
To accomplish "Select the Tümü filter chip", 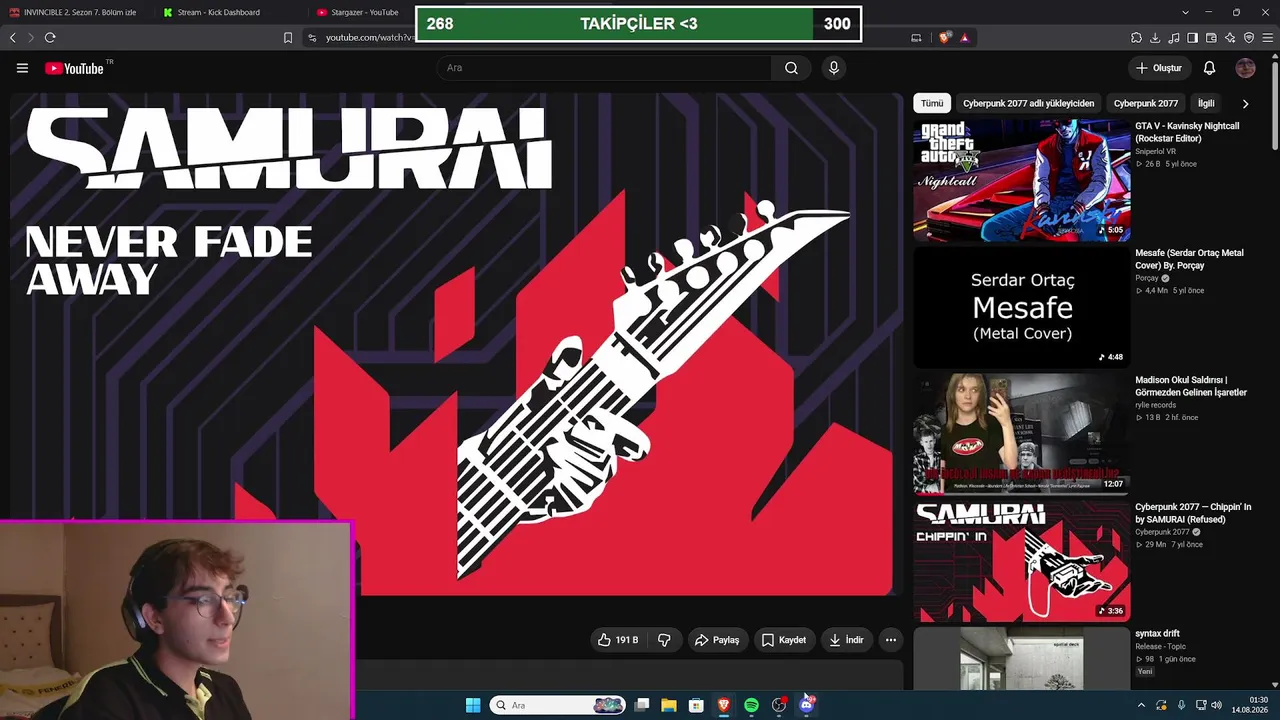I will tap(932, 103).
